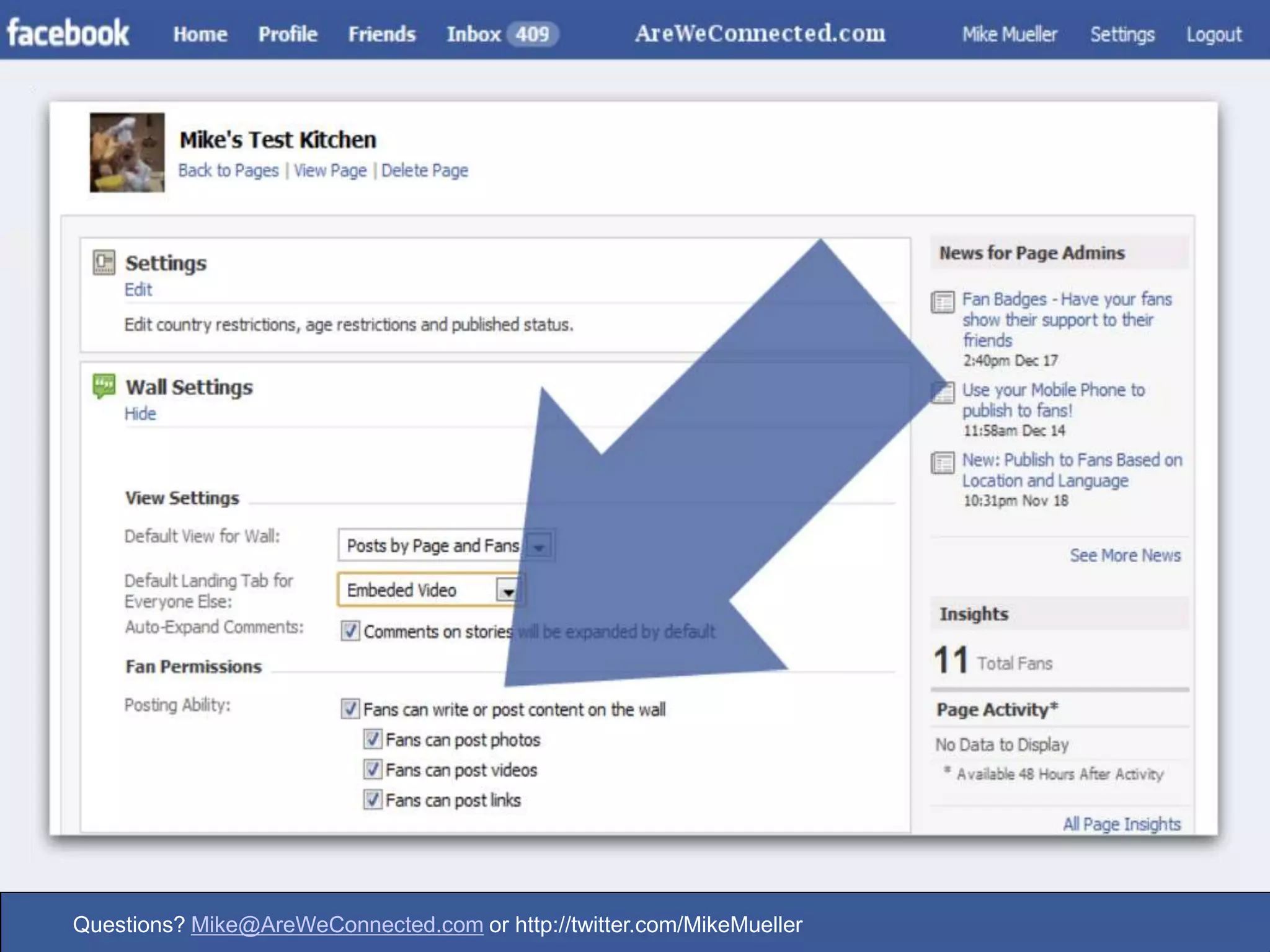Open the Friends menu item

381,34
